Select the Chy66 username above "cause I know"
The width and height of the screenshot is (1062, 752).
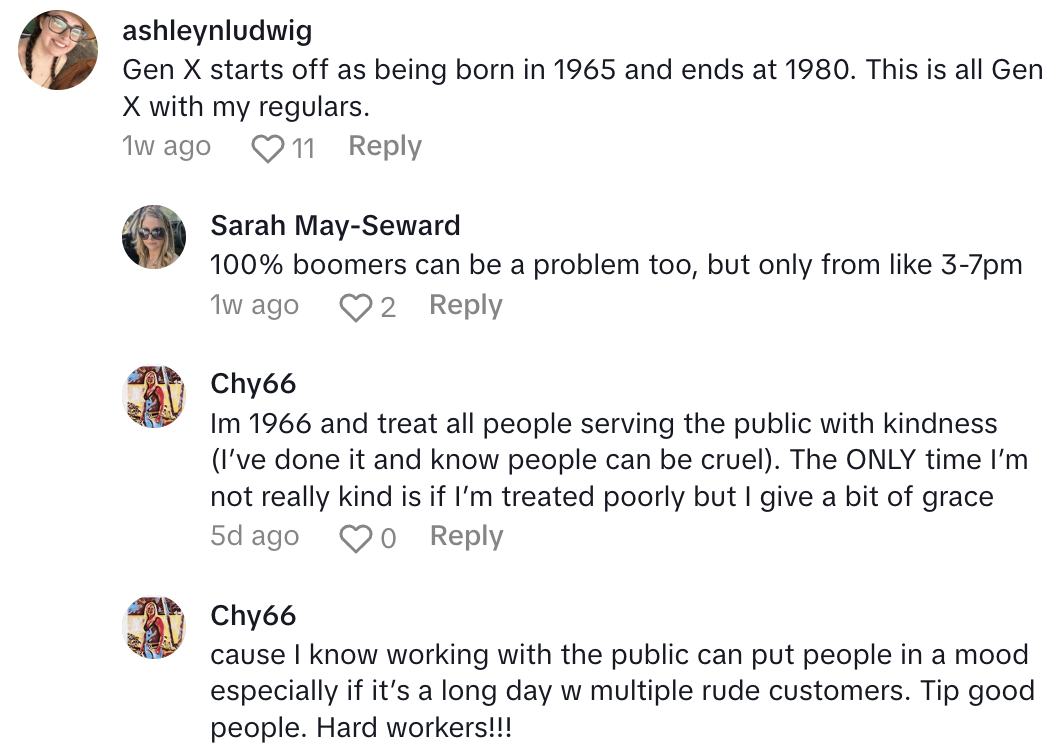coord(253,615)
